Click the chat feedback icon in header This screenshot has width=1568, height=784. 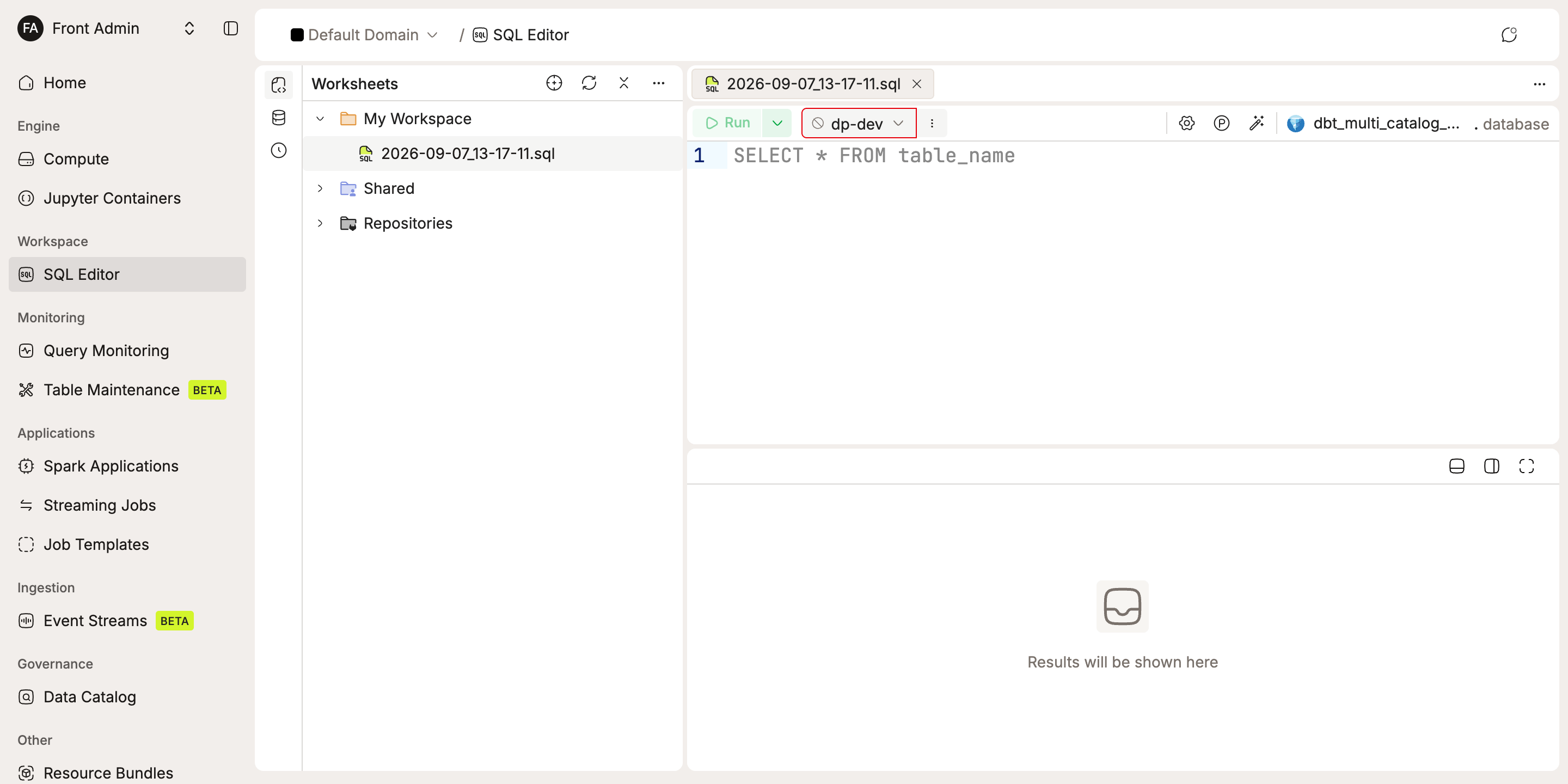click(x=1508, y=35)
